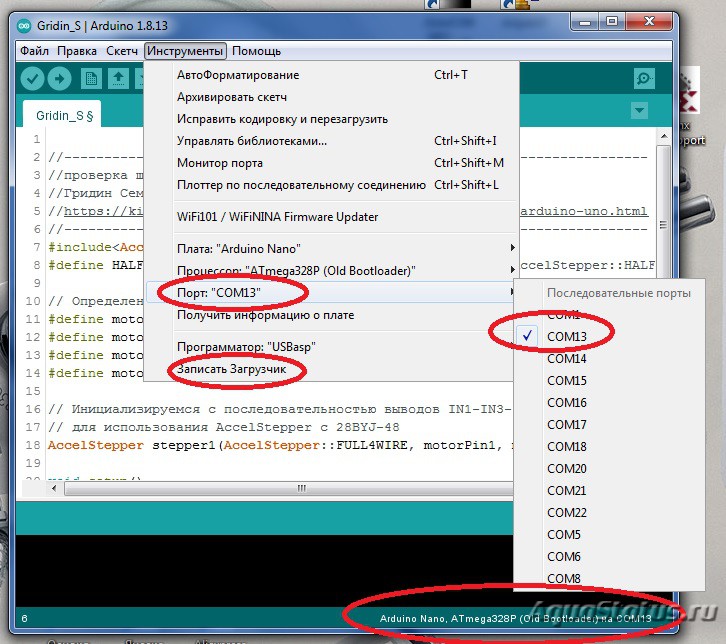This screenshot has height=644, width=726.
Task: Select Исправить кодировку и перезагрузить
Action: [330, 119]
